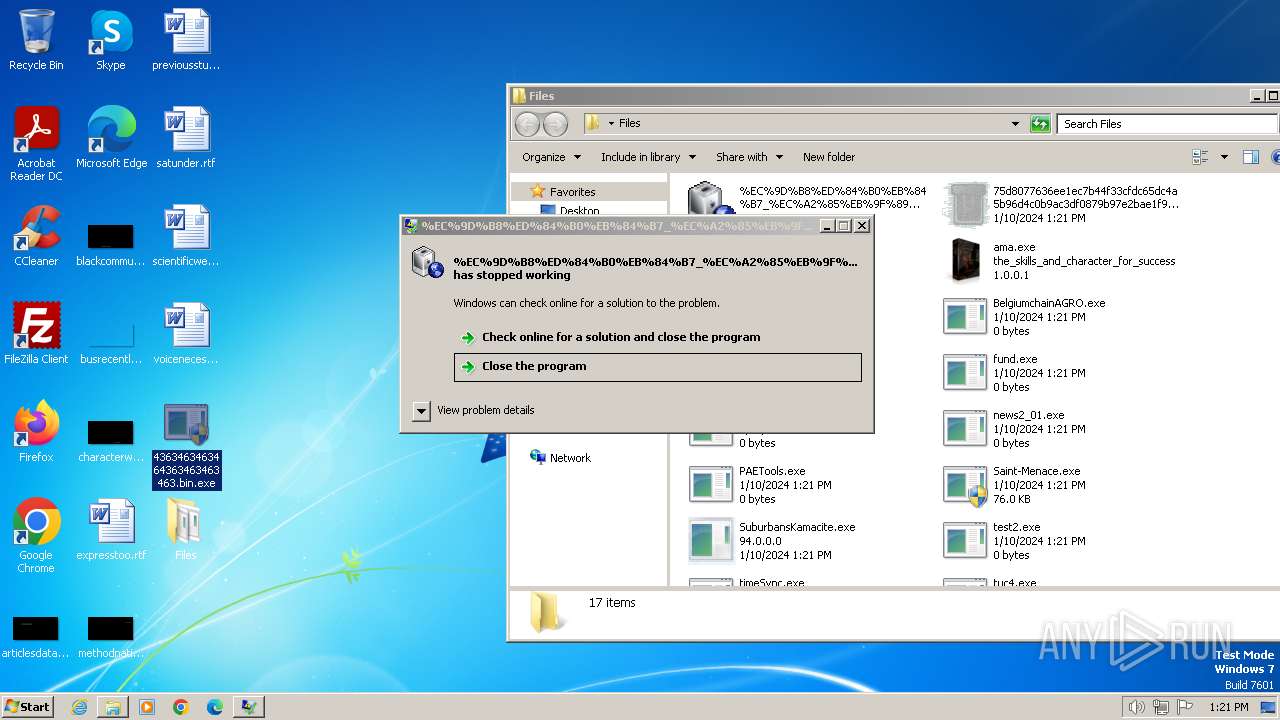Image resolution: width=1280 pixels, height=720 pixels.
Task: Select BelgiumchainAGRO.exe file
Action: tap(1026, 316)
